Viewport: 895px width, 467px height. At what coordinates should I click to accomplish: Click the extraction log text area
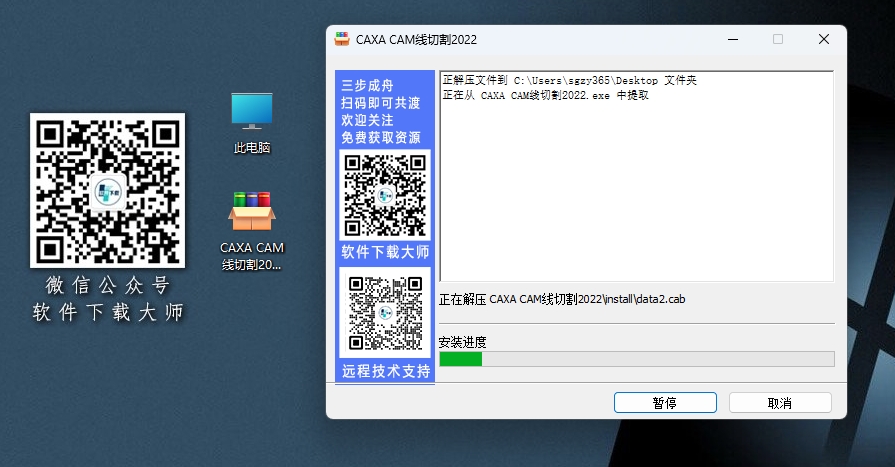point(636,176)
